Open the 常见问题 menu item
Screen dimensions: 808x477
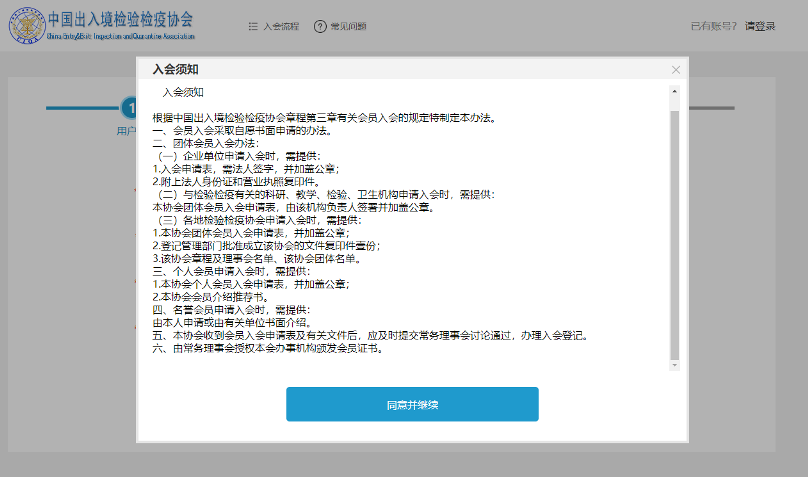(347, 26)
